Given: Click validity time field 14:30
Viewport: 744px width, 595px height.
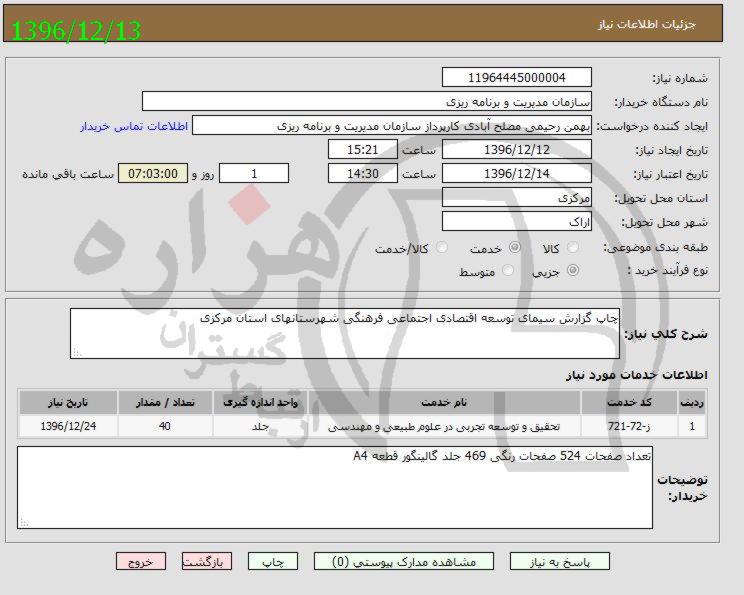Looking at the screenshot, I should pos(363,173).
